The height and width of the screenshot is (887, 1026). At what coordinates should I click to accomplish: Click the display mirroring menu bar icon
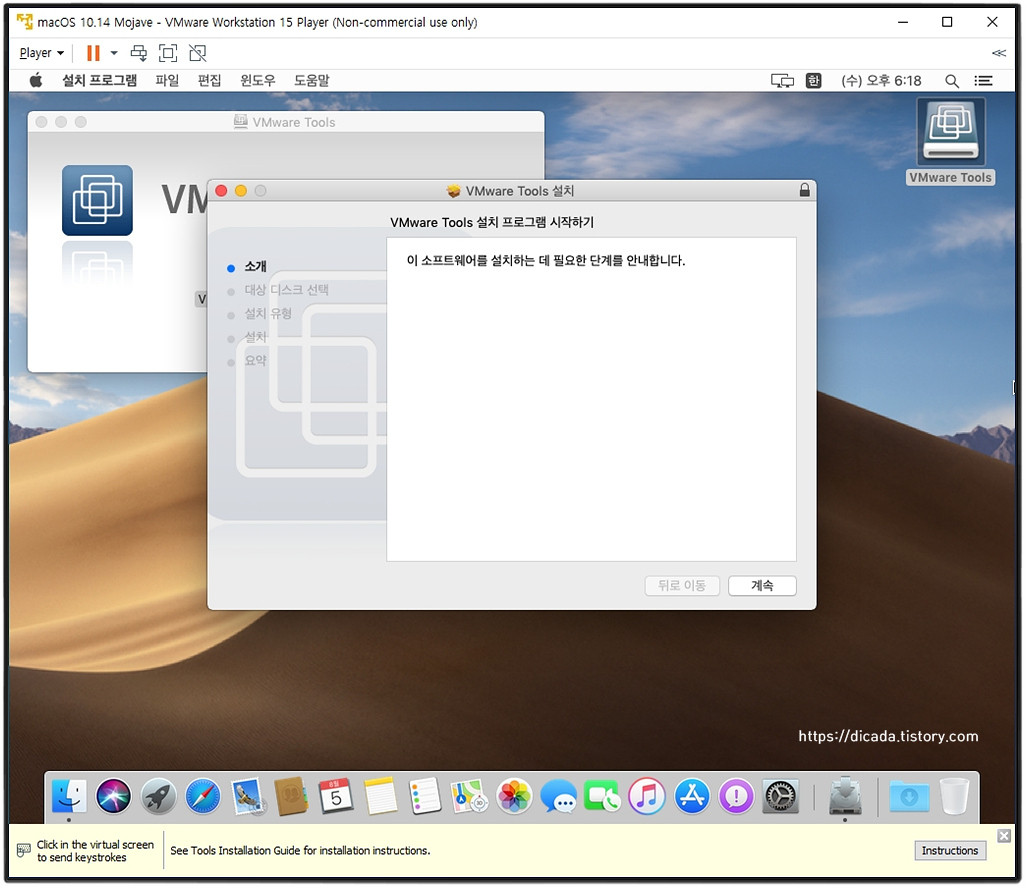point(782,80)
